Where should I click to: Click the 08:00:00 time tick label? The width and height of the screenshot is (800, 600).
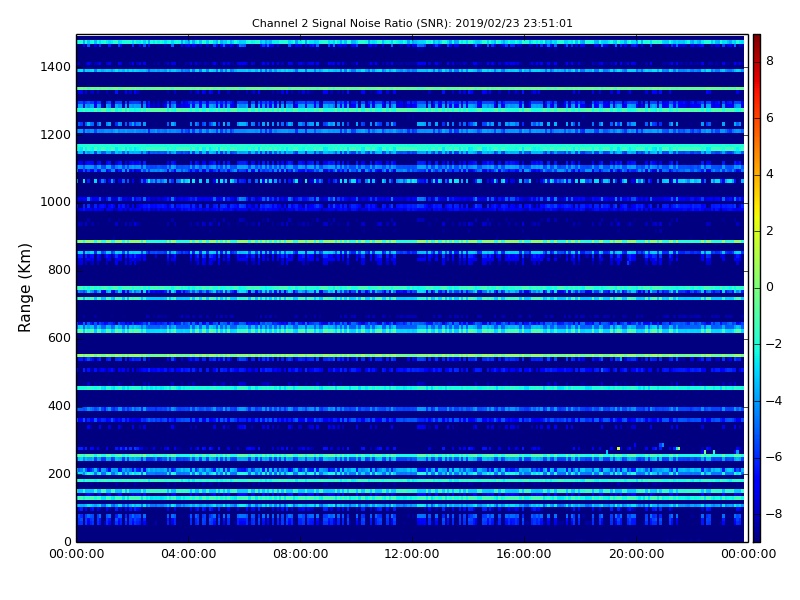point(300,553)
